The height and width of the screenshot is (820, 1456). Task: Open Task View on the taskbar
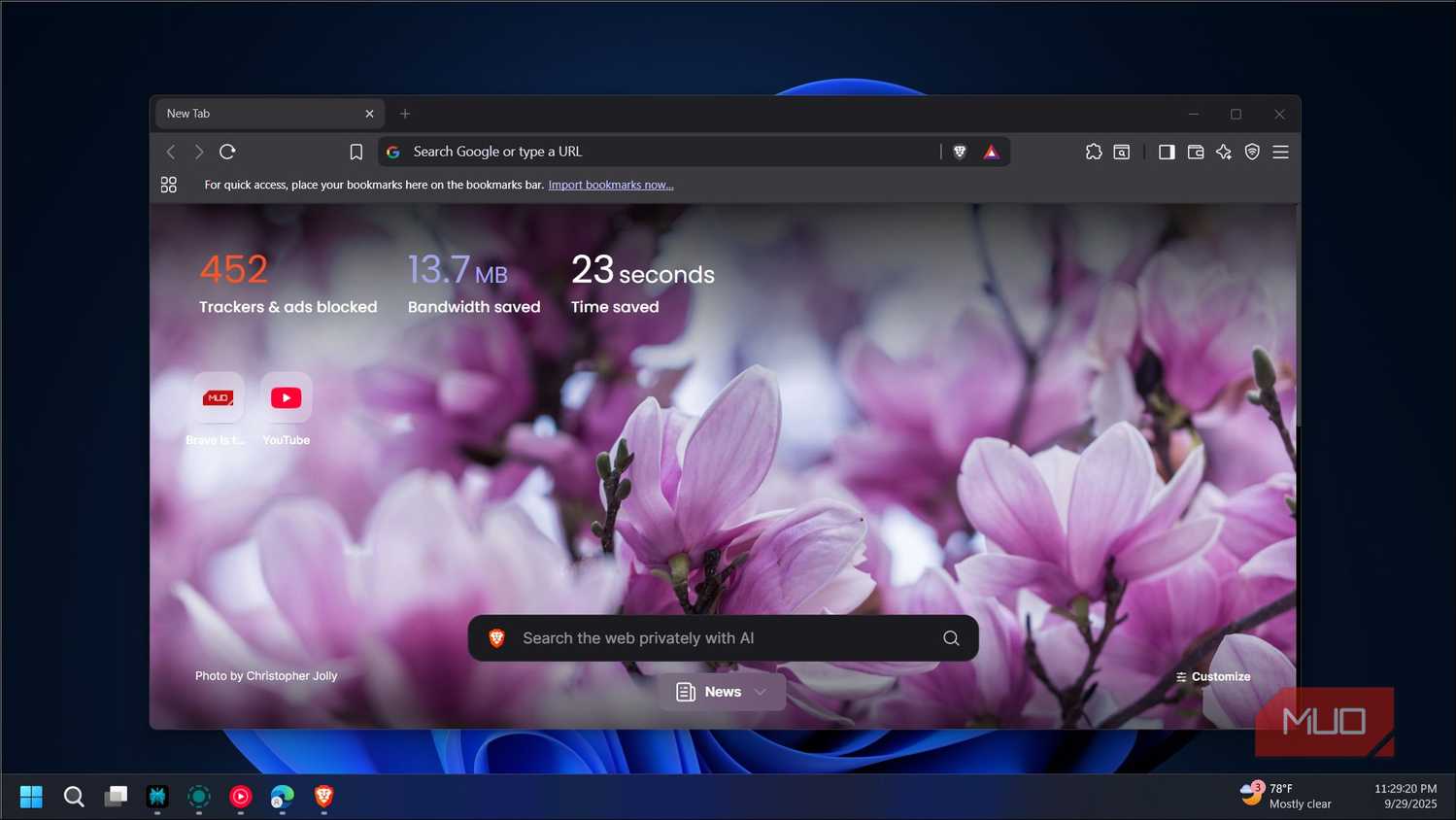[116, 797]
